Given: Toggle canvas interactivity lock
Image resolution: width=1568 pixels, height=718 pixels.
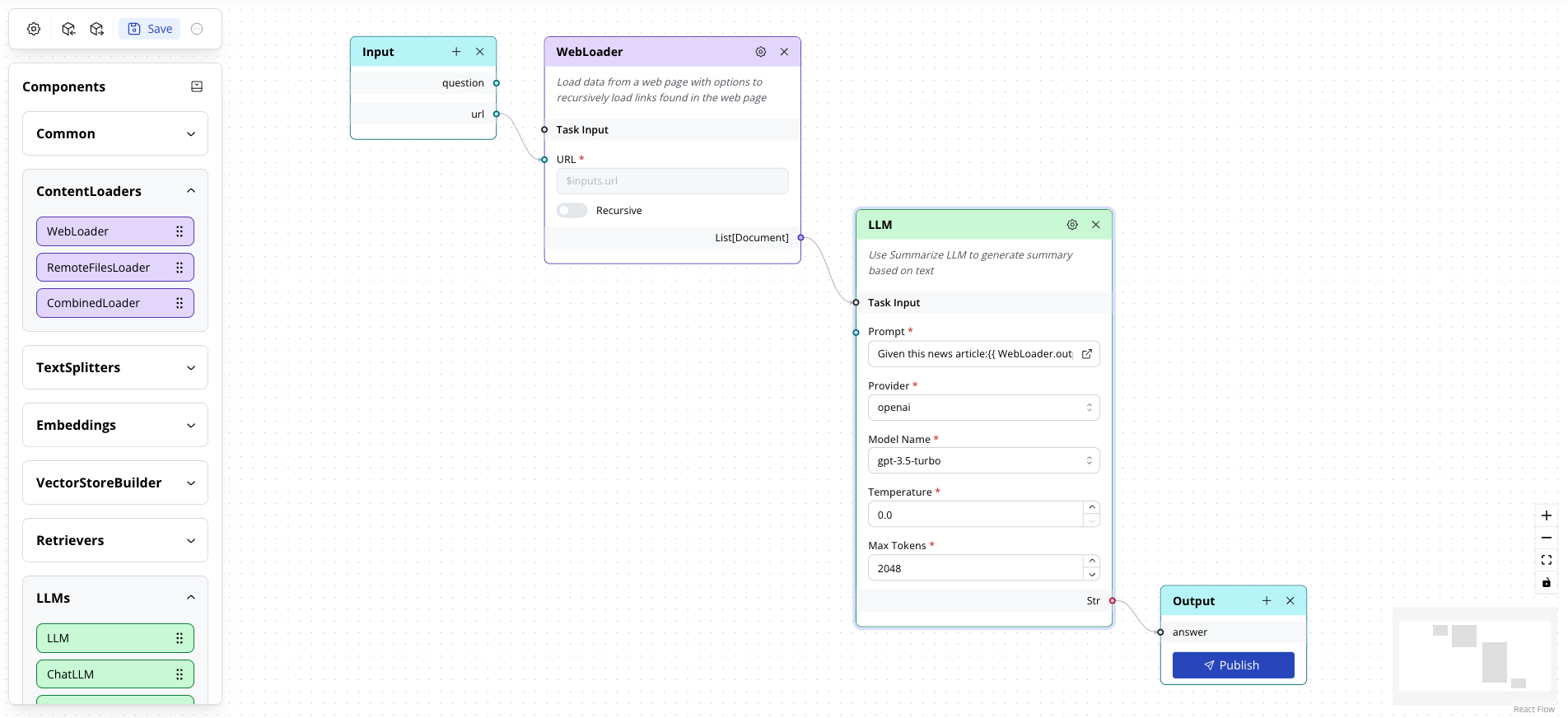Looking at the screenshot, I should click(1547, 582).
